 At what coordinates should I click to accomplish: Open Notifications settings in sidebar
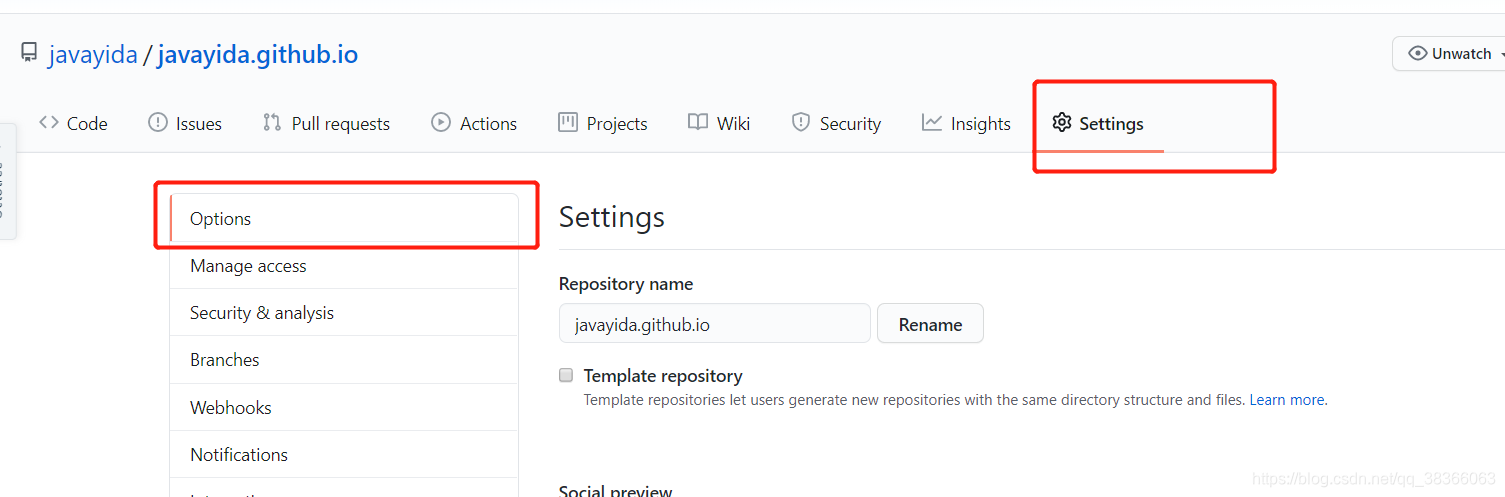[344, 454]
